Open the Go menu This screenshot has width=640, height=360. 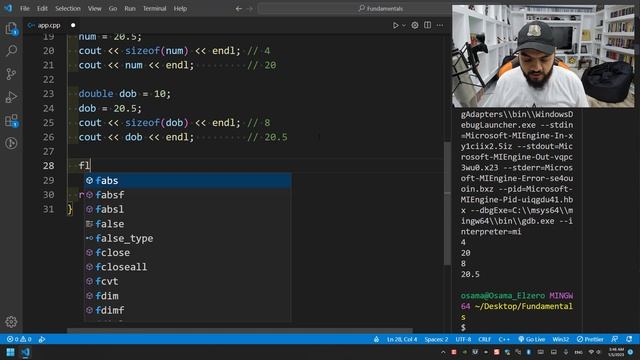click(113, 9)
